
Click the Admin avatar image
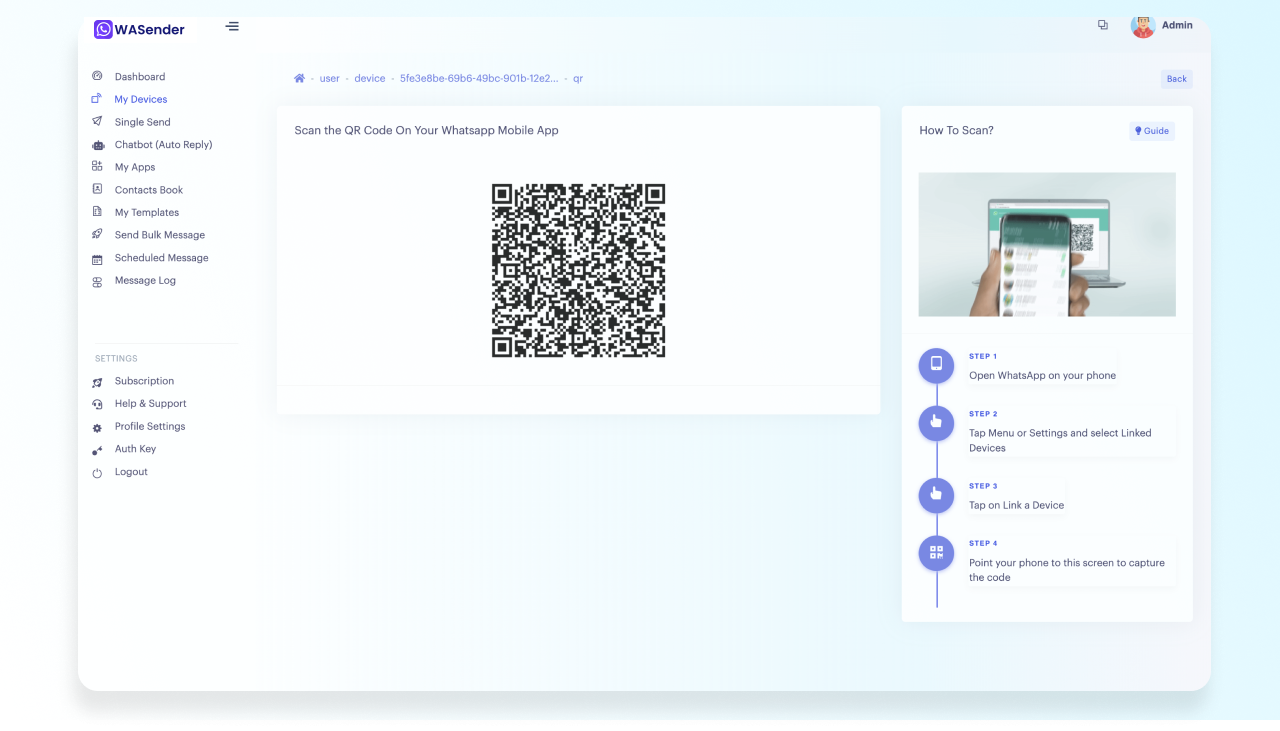click(1143, 26)
